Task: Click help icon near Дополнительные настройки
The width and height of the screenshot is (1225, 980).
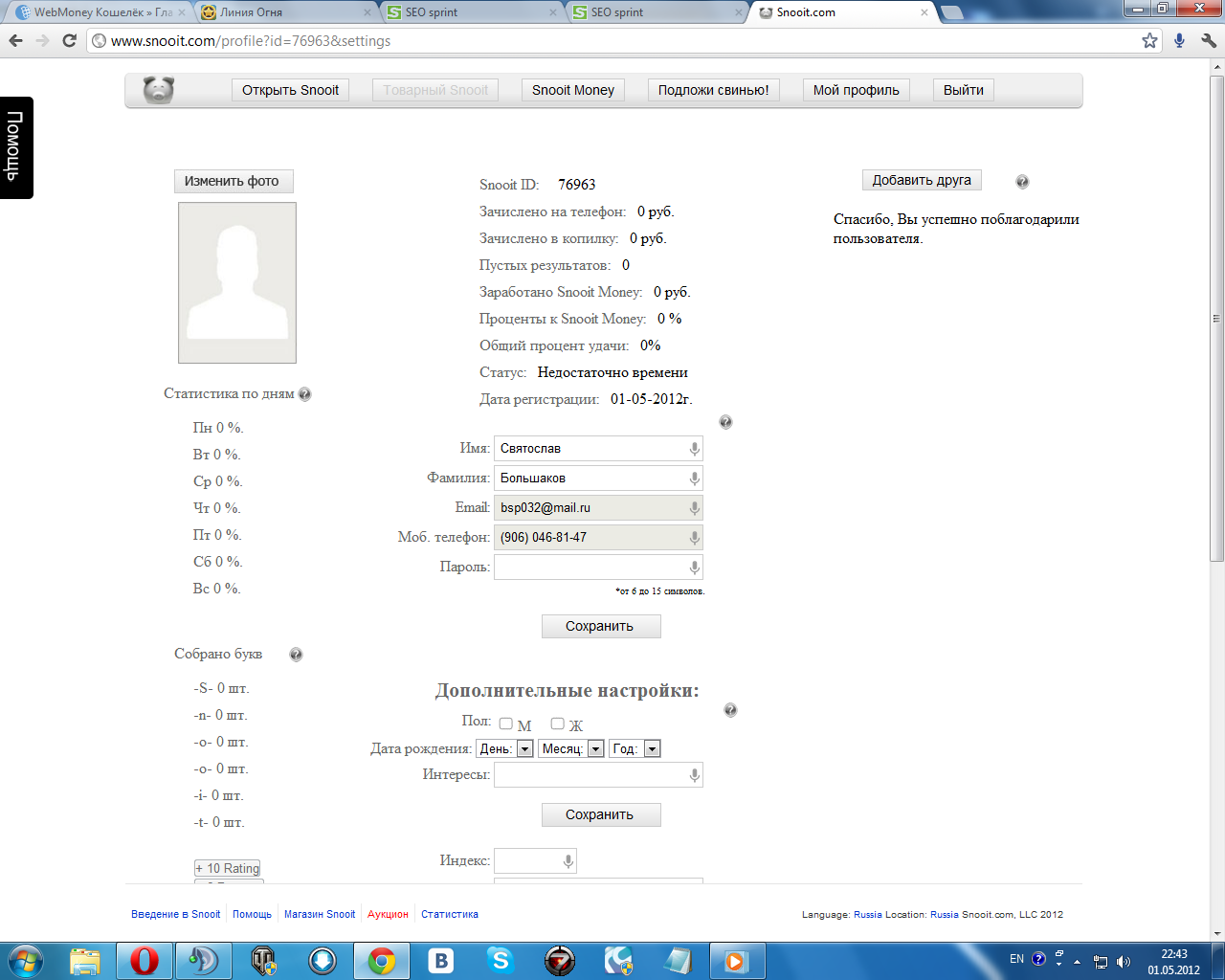Action: pyautogui.click(x=730, y=710)
